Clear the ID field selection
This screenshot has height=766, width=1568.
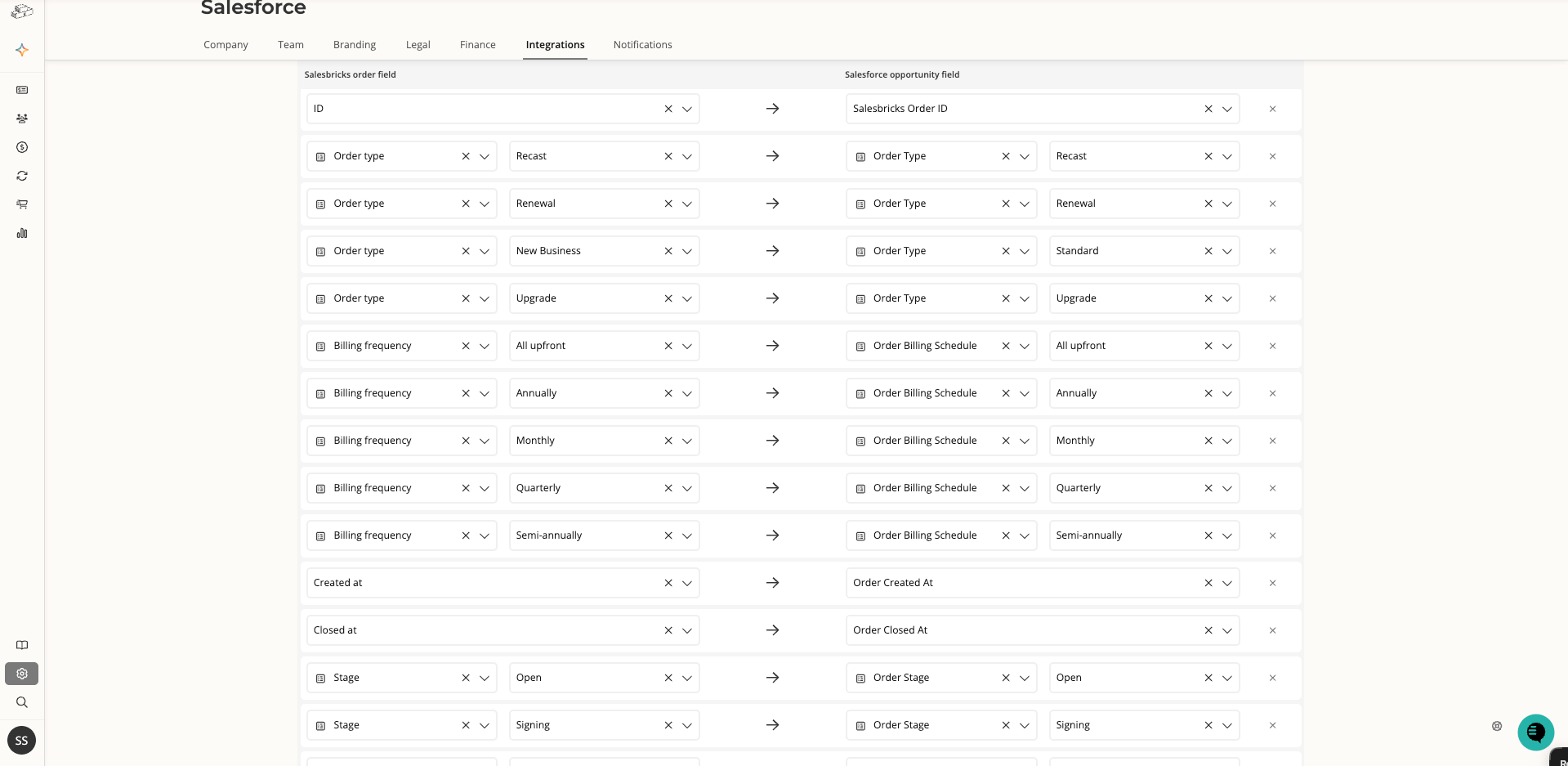click(x=668, y=109)
